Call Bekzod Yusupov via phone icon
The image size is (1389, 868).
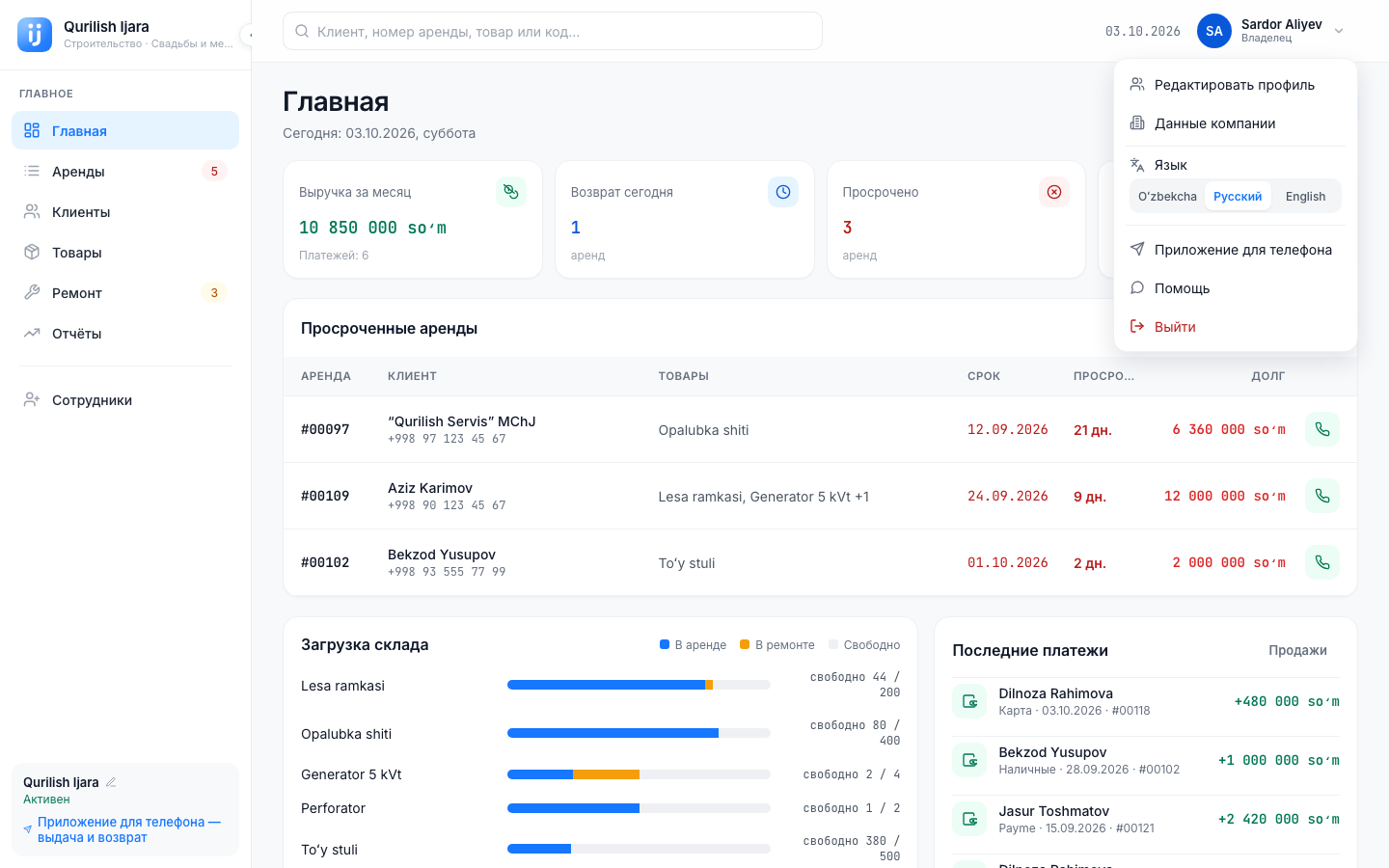(x=1322, y=562)
